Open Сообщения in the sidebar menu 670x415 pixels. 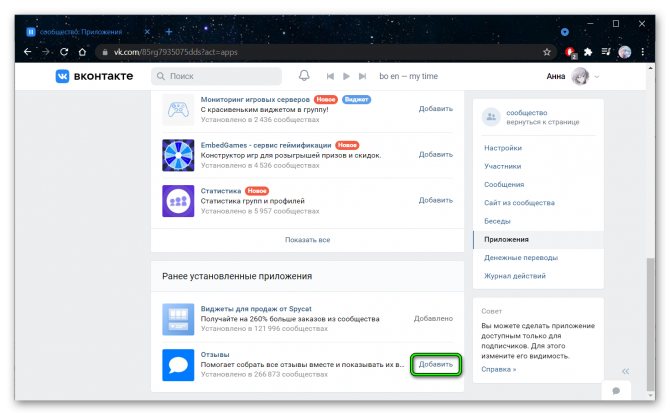(x=504, y=185)
